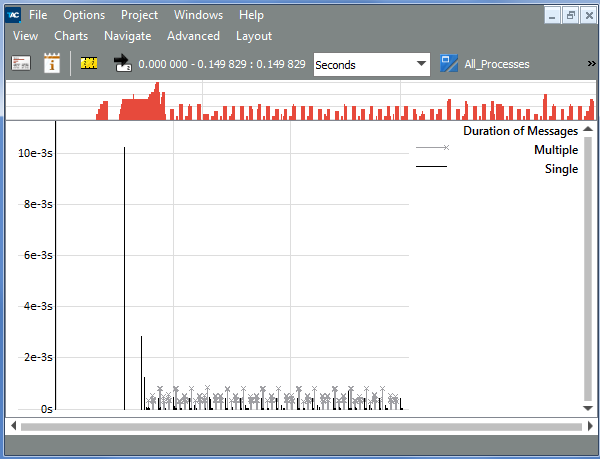Open the chart view icon in the toolbar
600x459 pixels.
tap(21, 64)
